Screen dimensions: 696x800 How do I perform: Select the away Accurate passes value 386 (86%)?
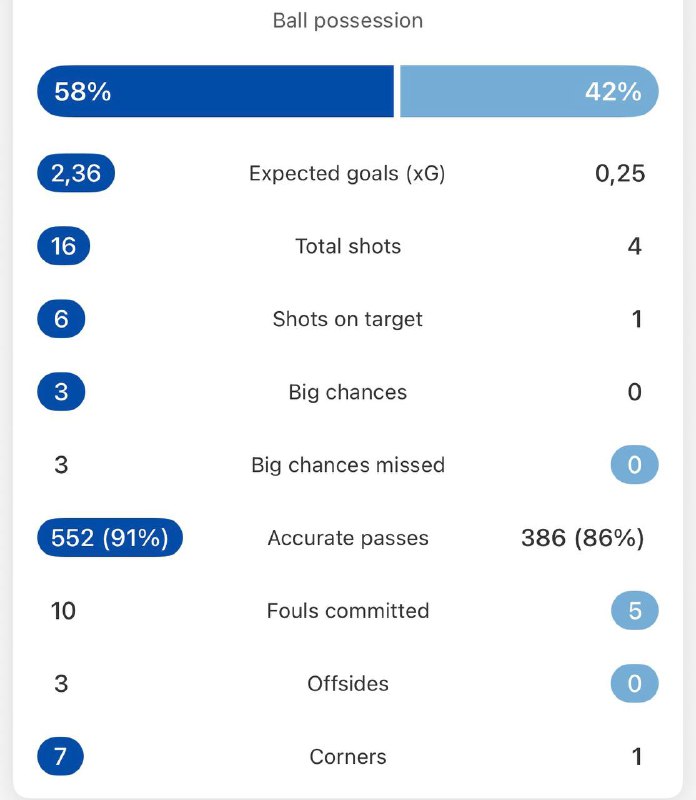click(x=583, y=537)
